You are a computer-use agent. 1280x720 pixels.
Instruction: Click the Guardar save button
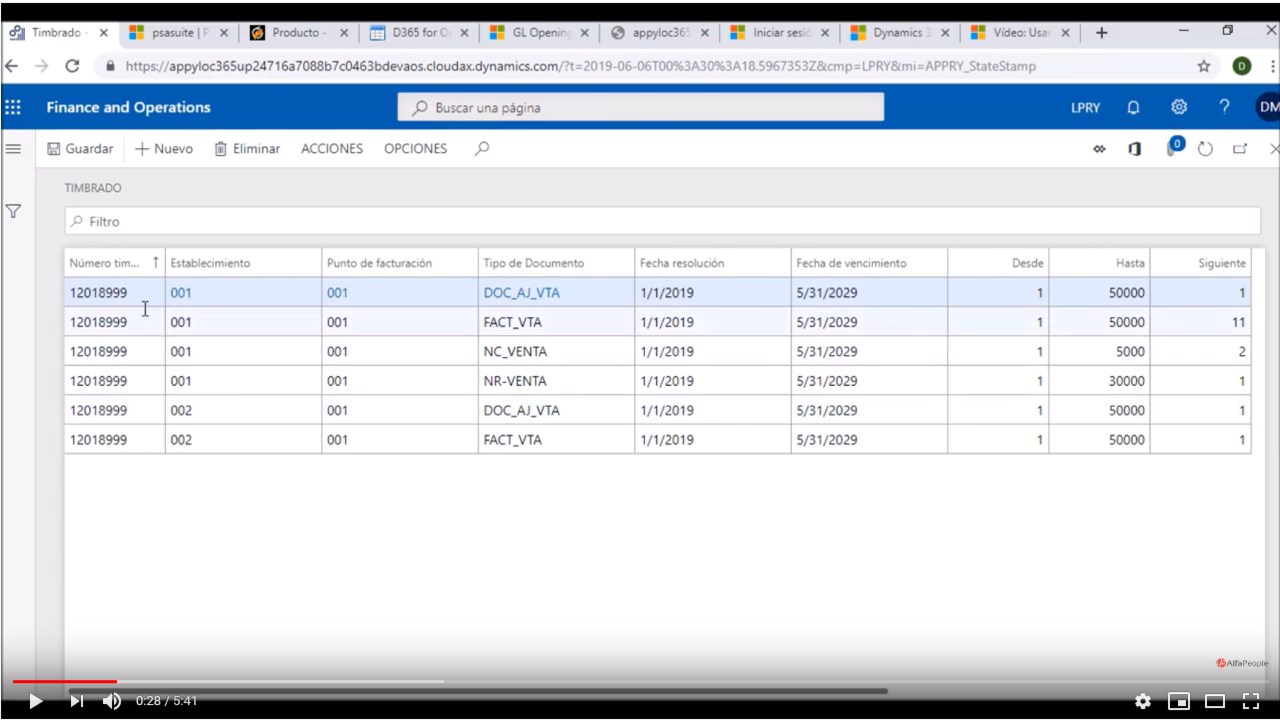(80, 148)
